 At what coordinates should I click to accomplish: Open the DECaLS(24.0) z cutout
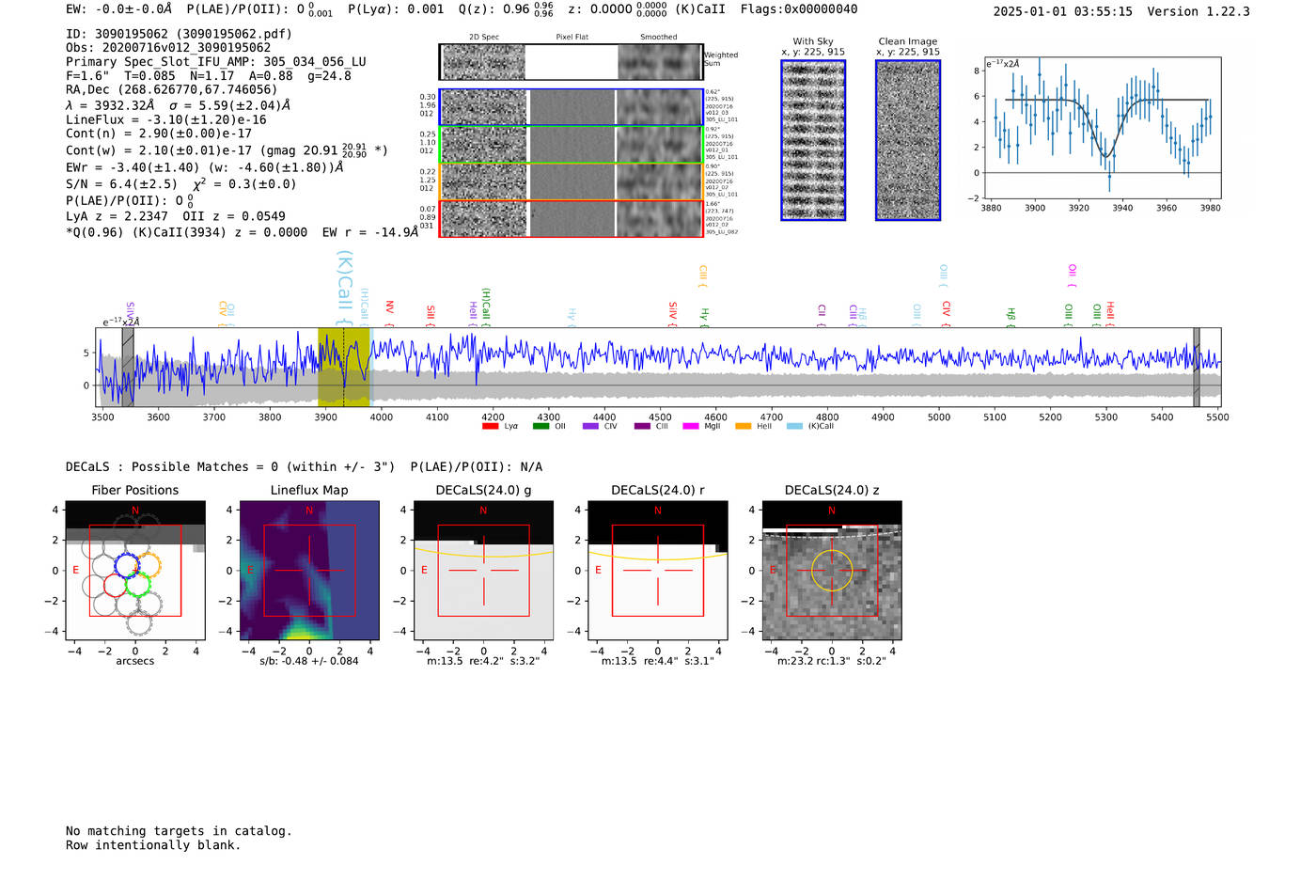pos(832,570)
